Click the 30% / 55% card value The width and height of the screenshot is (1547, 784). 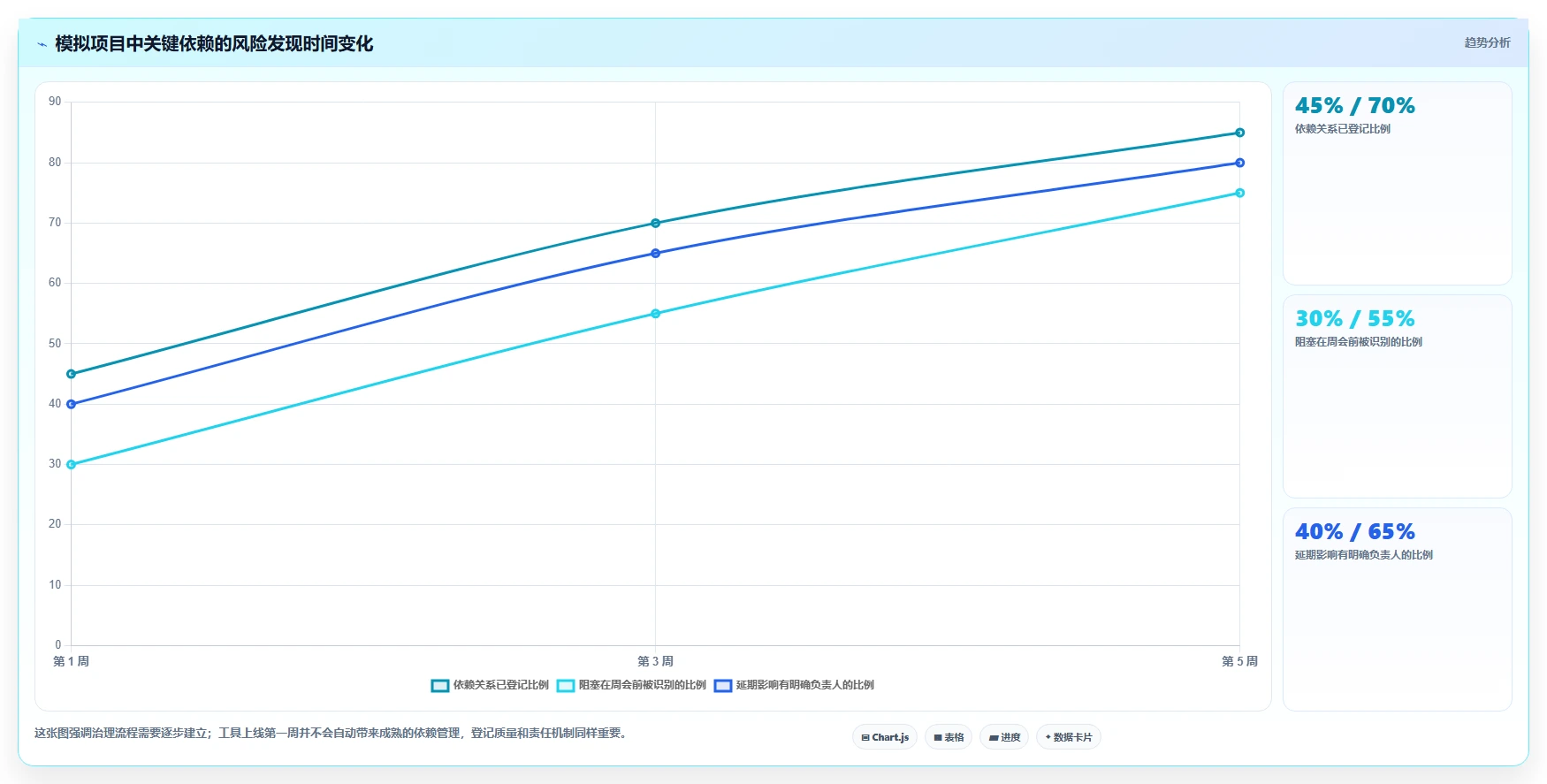pos(1354,319)
